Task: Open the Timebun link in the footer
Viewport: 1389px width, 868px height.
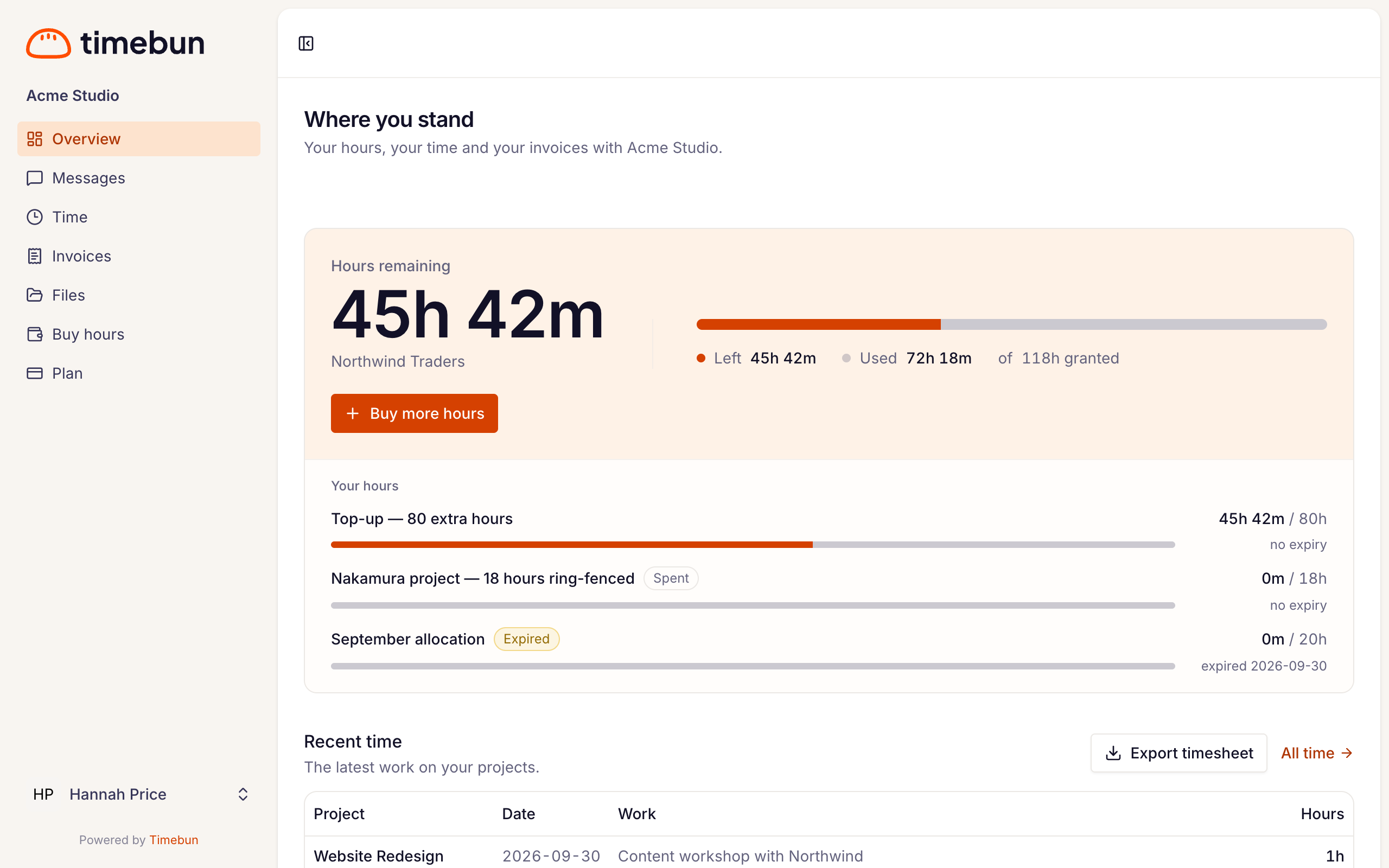Action: pos(174,840)
